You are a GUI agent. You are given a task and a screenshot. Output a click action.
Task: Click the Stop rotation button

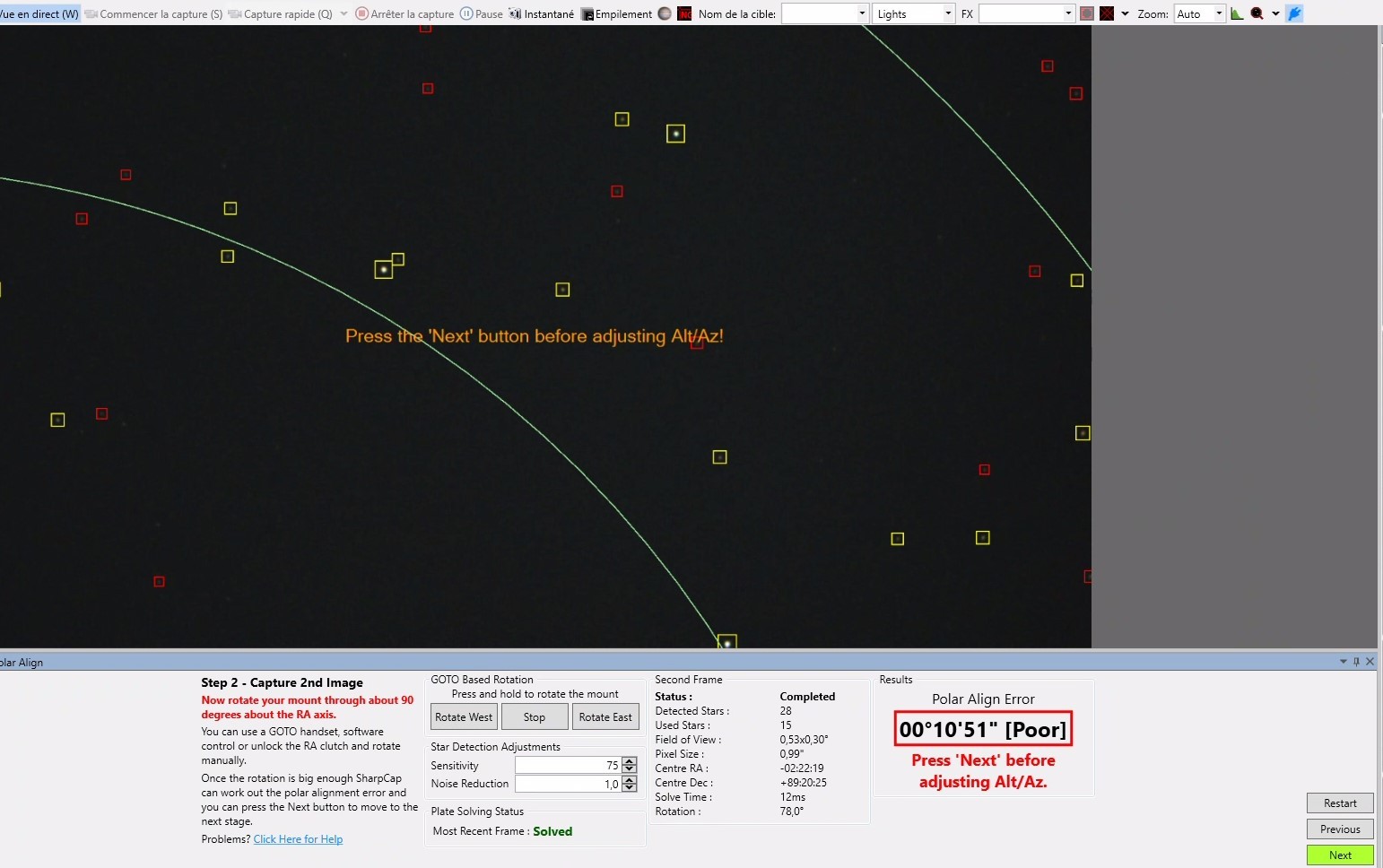[x=535, y=716]
